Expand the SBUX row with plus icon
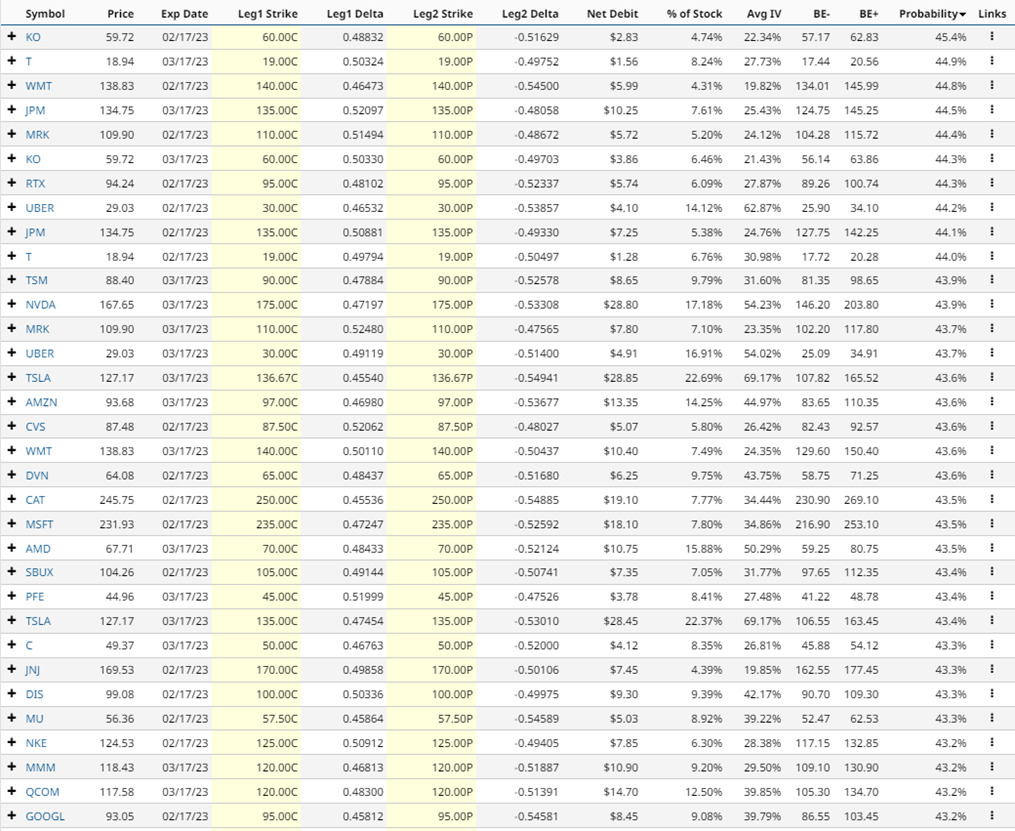The image size is (1015, 831). (11, 571)
